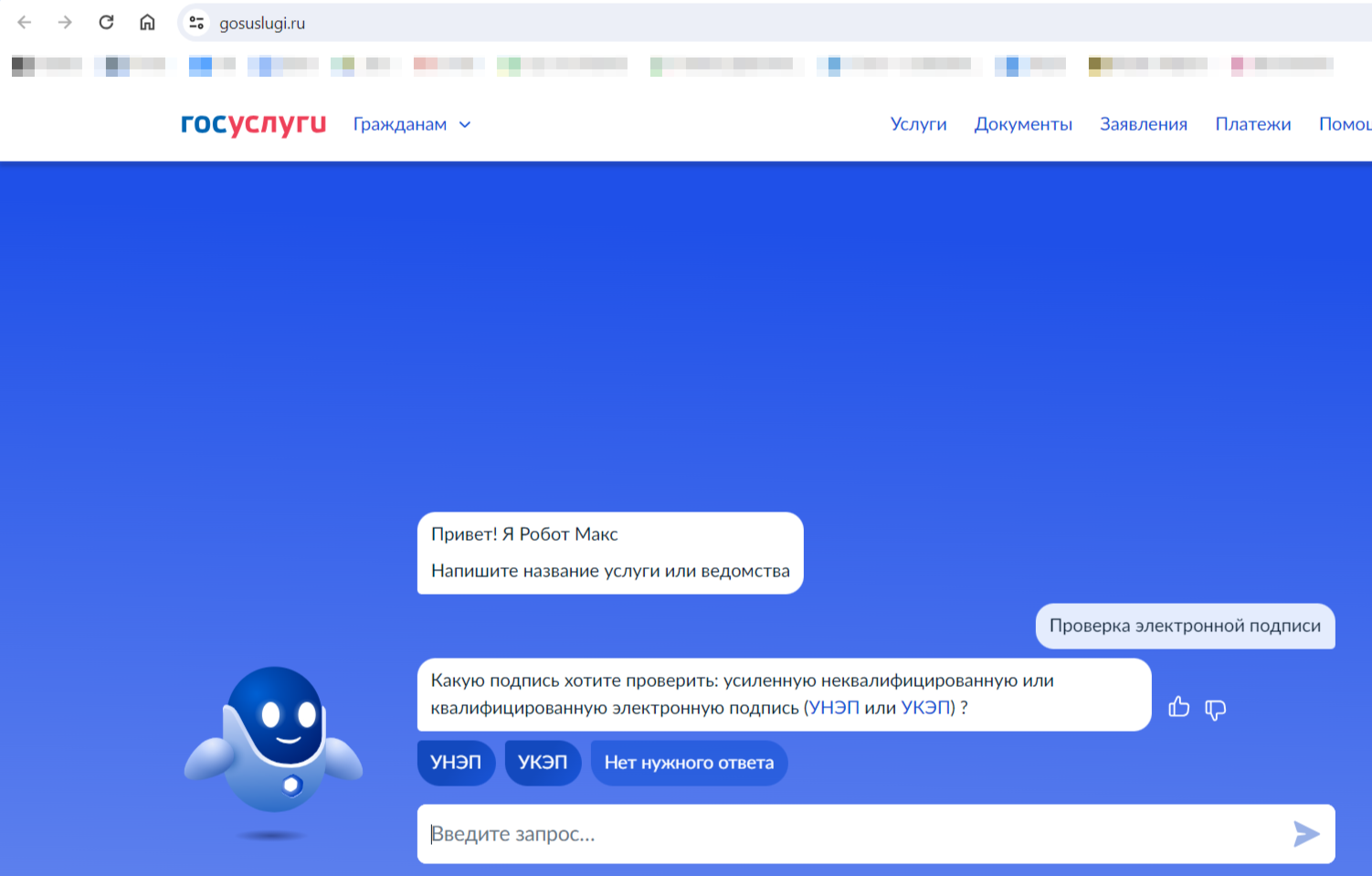Open the Платежи menu item
This screenshot has height=876, width=1372.
tap(1253, 124)
